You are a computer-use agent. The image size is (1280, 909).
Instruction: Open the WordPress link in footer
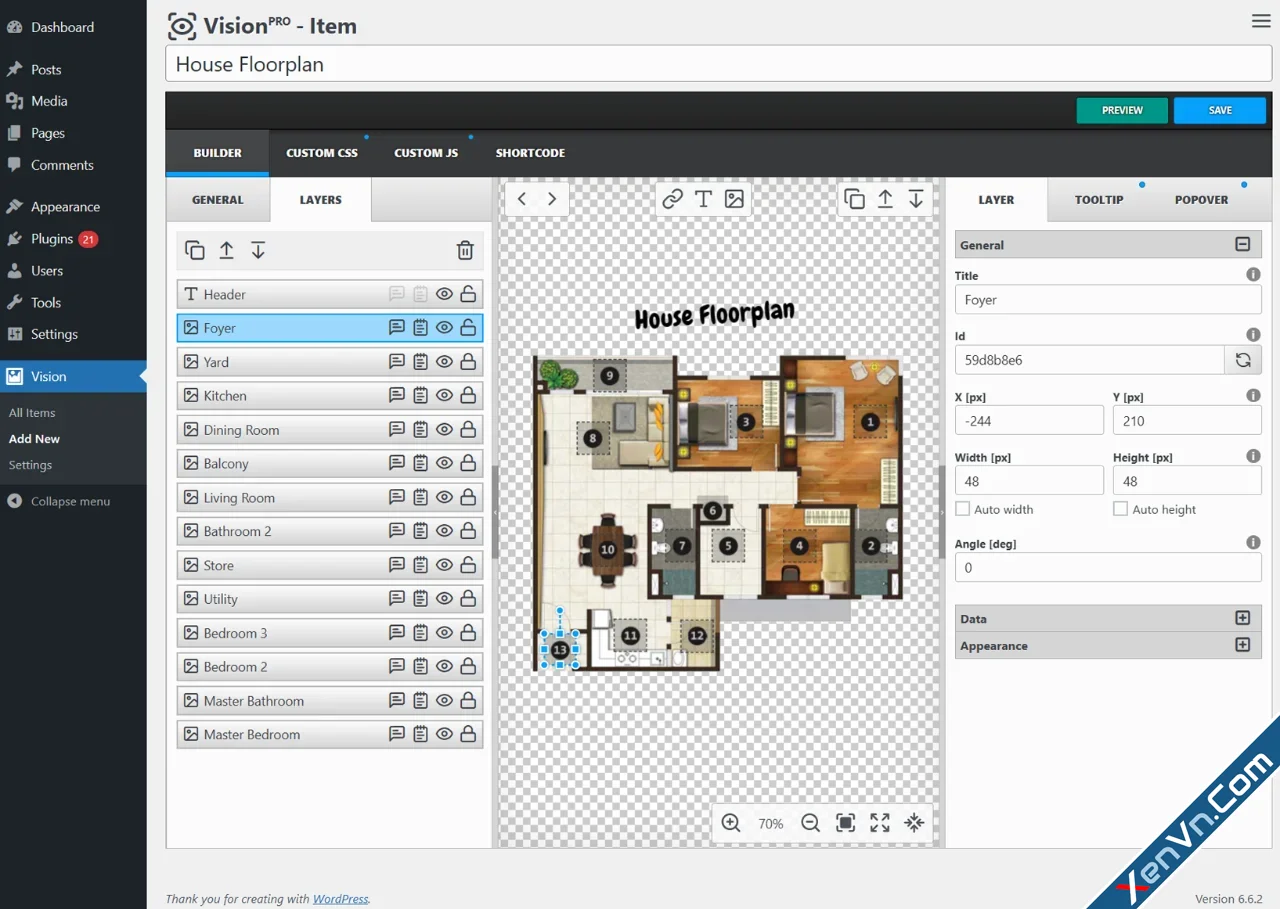(x=340, y=899)
